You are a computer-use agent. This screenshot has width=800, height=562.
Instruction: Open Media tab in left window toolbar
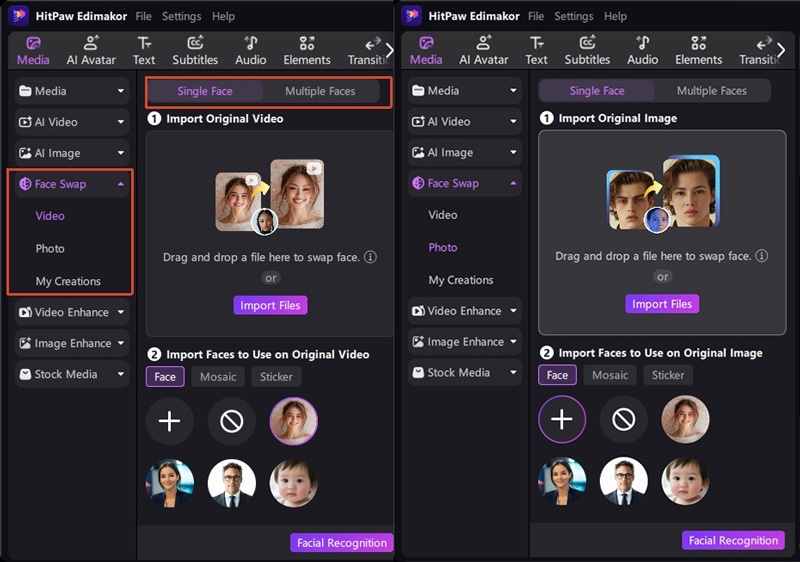tap(33, 50)
